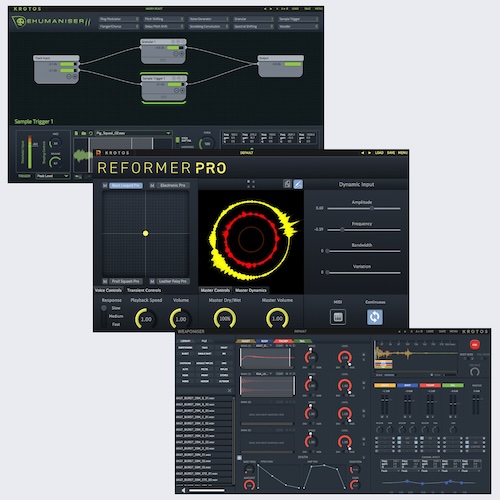Click the Continuous loop icon in Reformer Pro
The height and width of the screenshot is (500, 500).
point(375,317)
